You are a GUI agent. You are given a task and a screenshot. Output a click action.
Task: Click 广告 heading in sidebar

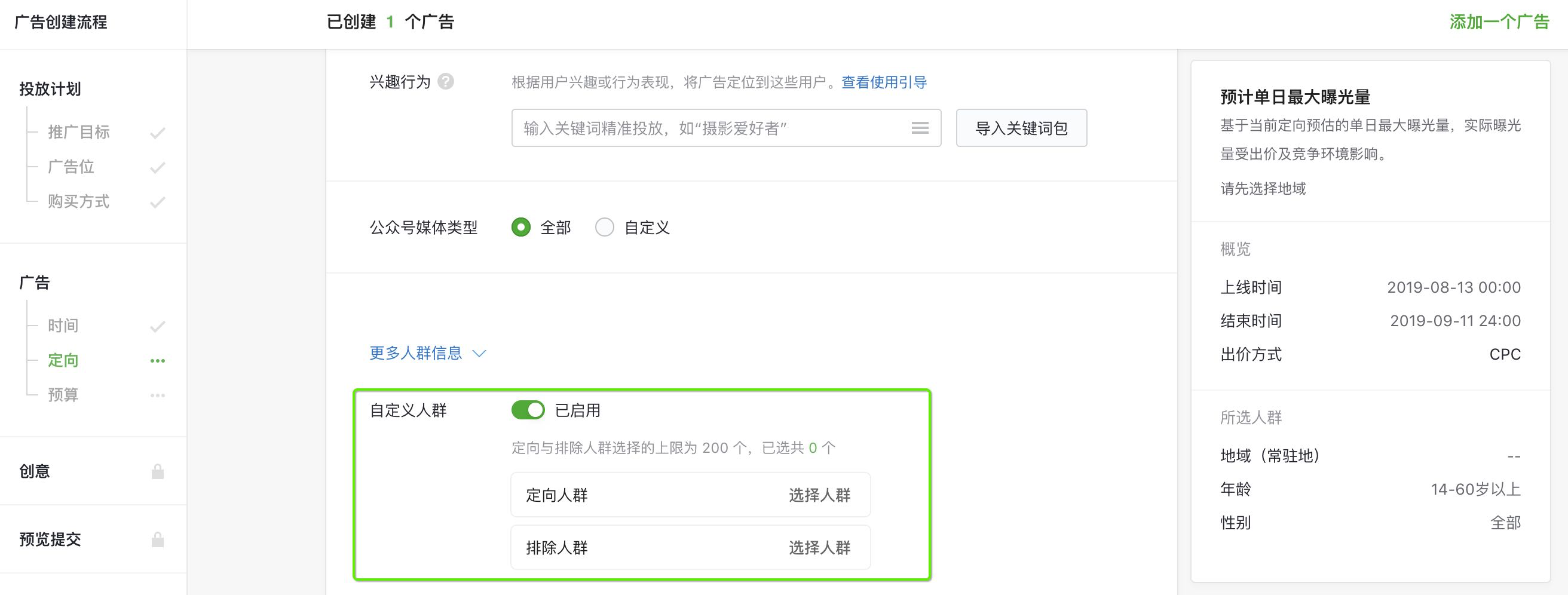(x=35, y=283)
